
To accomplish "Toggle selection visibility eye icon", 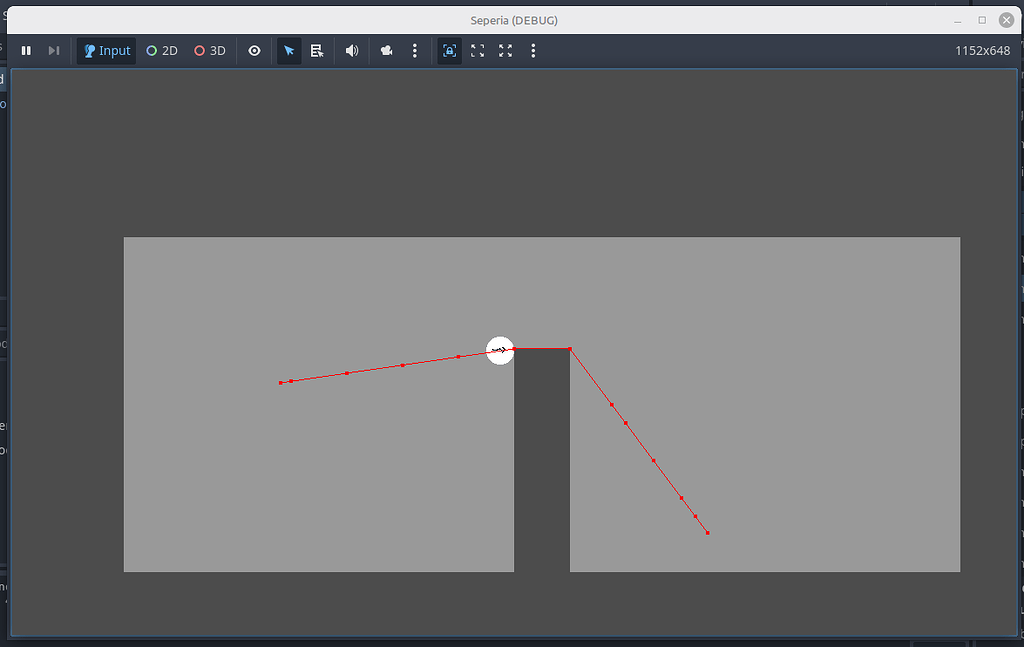I will 255,51.
